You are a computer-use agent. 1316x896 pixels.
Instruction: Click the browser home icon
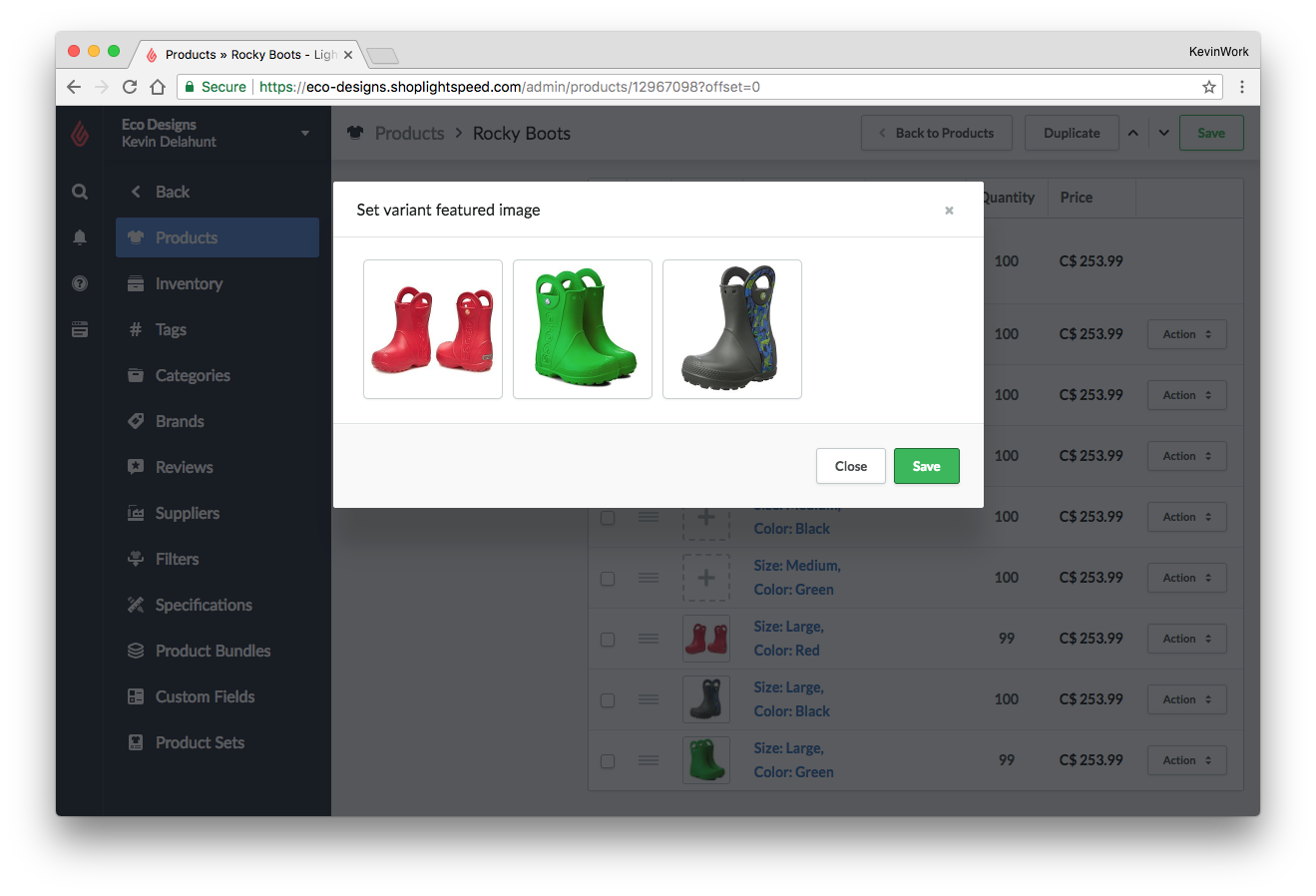point(158,87)
